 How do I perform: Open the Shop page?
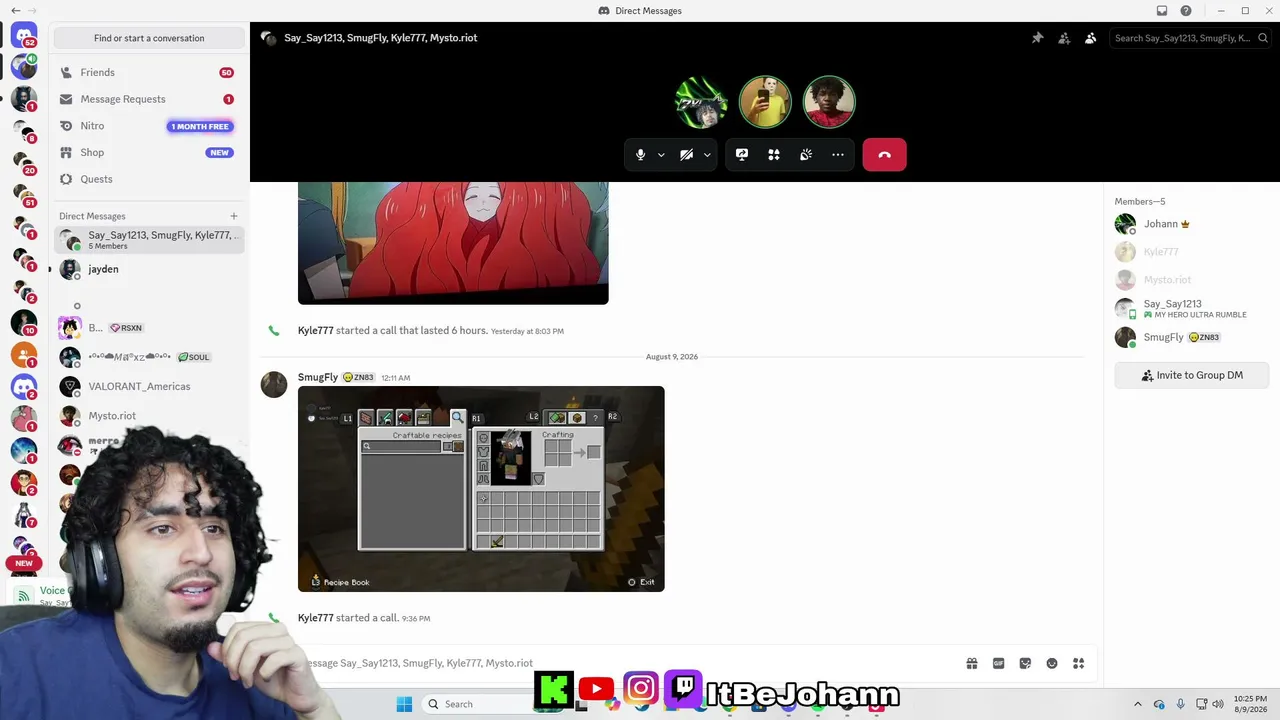coord(149,153)
